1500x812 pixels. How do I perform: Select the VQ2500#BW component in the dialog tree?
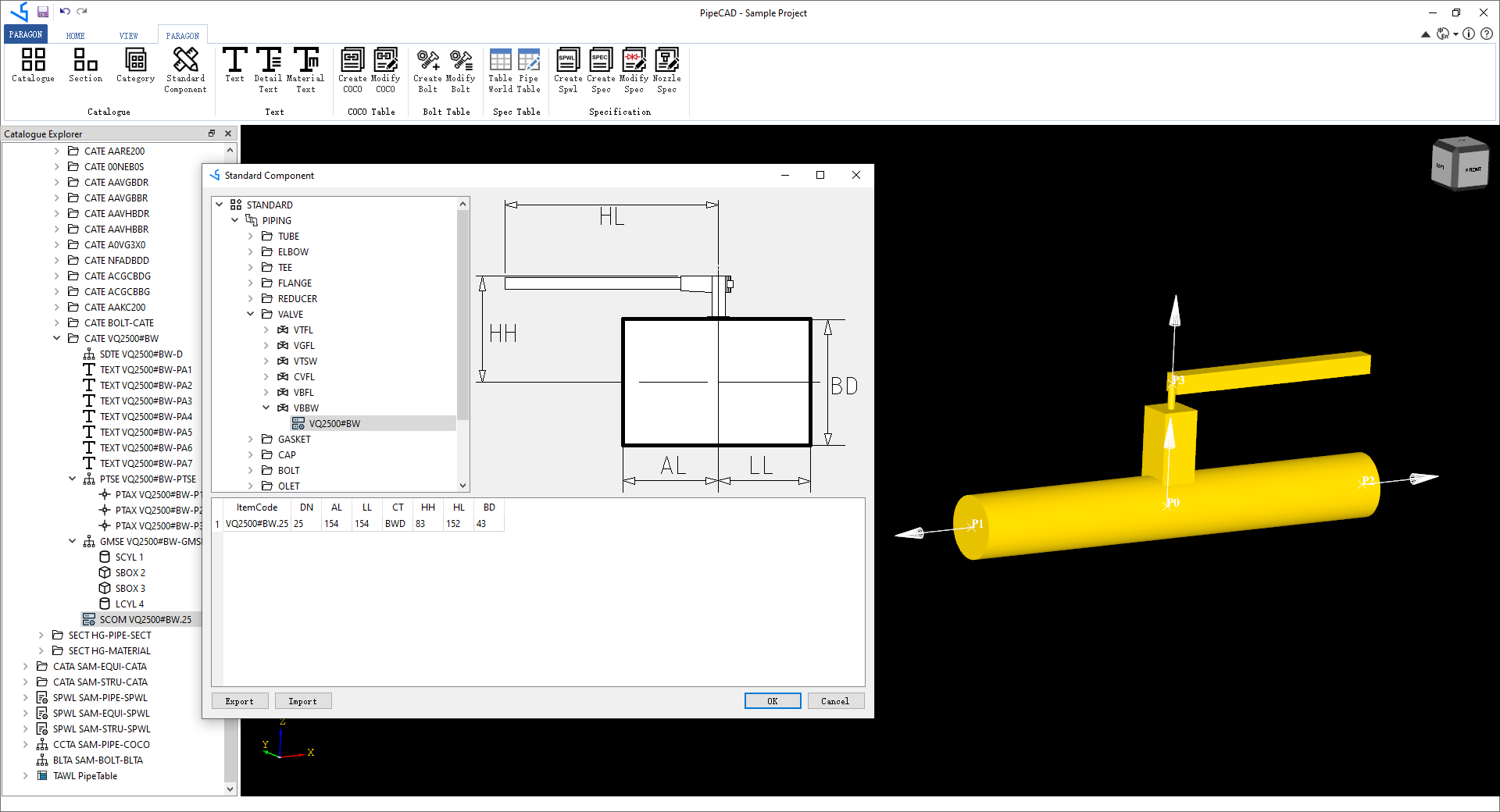click(334, 423)
